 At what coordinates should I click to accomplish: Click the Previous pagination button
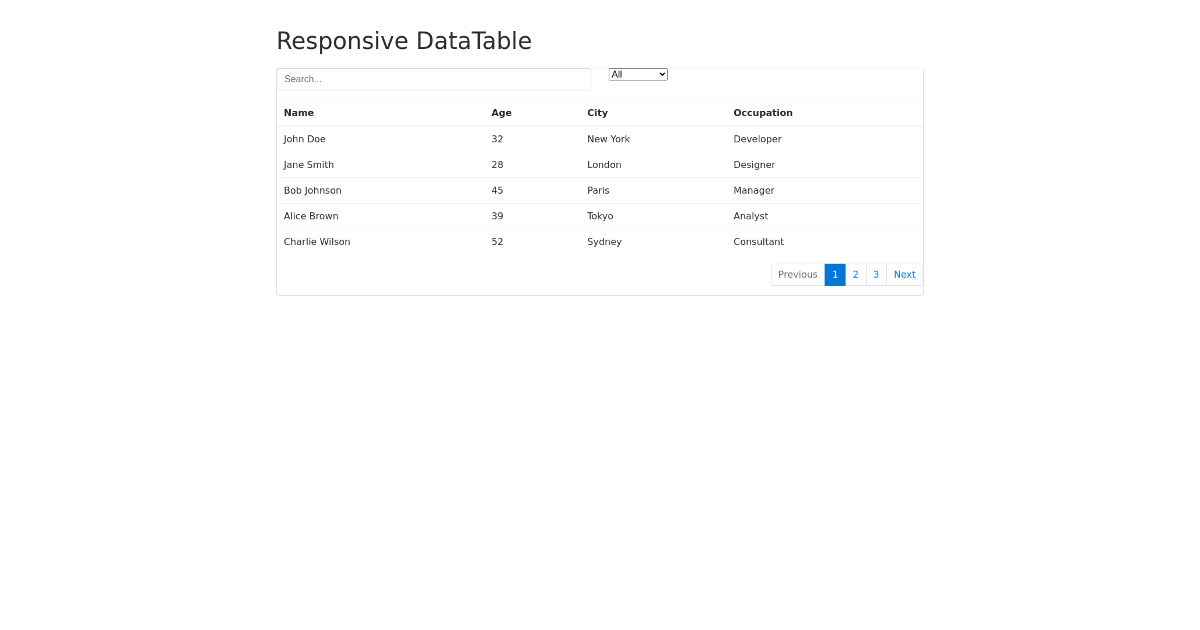[797, 274]
